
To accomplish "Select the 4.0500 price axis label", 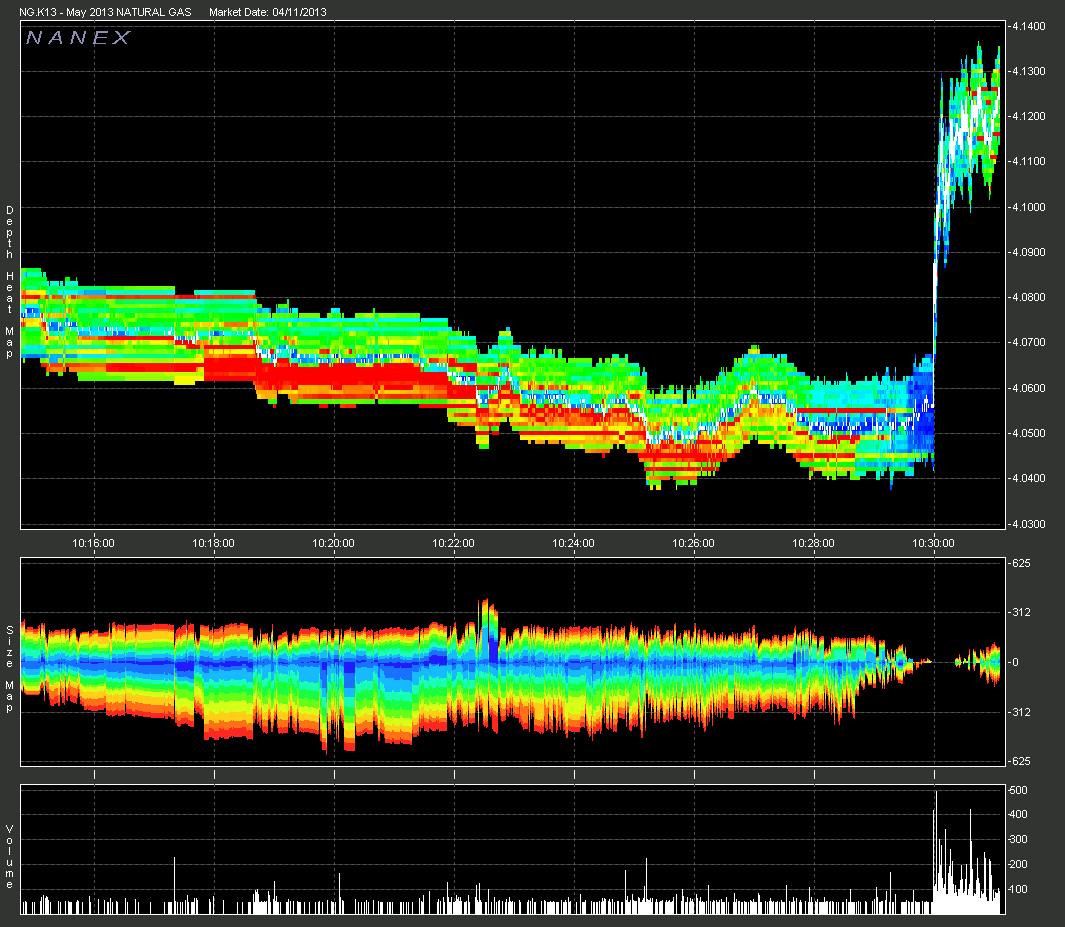I will [x=1028, y=433].
